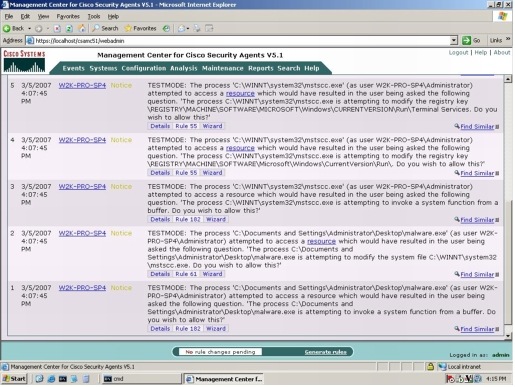Click Find Similar for event 3
The height and width of the screenshot is (387, 515).
(x=477, y=220)
